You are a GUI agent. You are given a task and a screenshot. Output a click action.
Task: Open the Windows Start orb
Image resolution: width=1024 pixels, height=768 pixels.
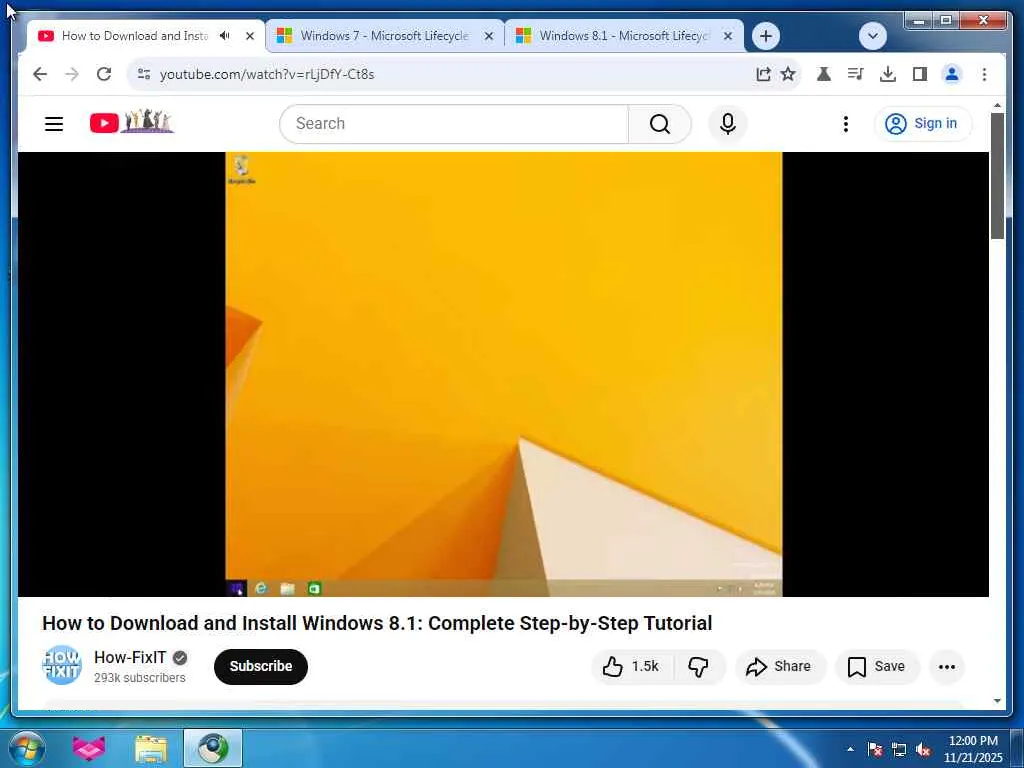pyautogui.click(x=26, y=748)
